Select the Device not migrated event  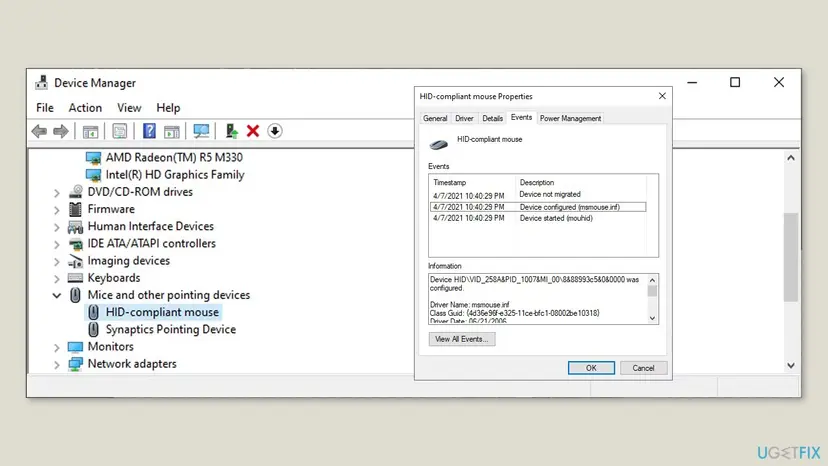538,195
